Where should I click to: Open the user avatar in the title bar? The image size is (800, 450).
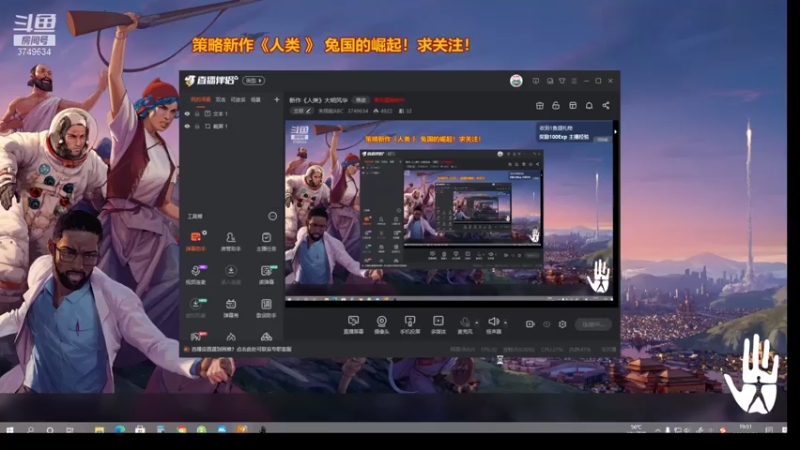point(516,81)
